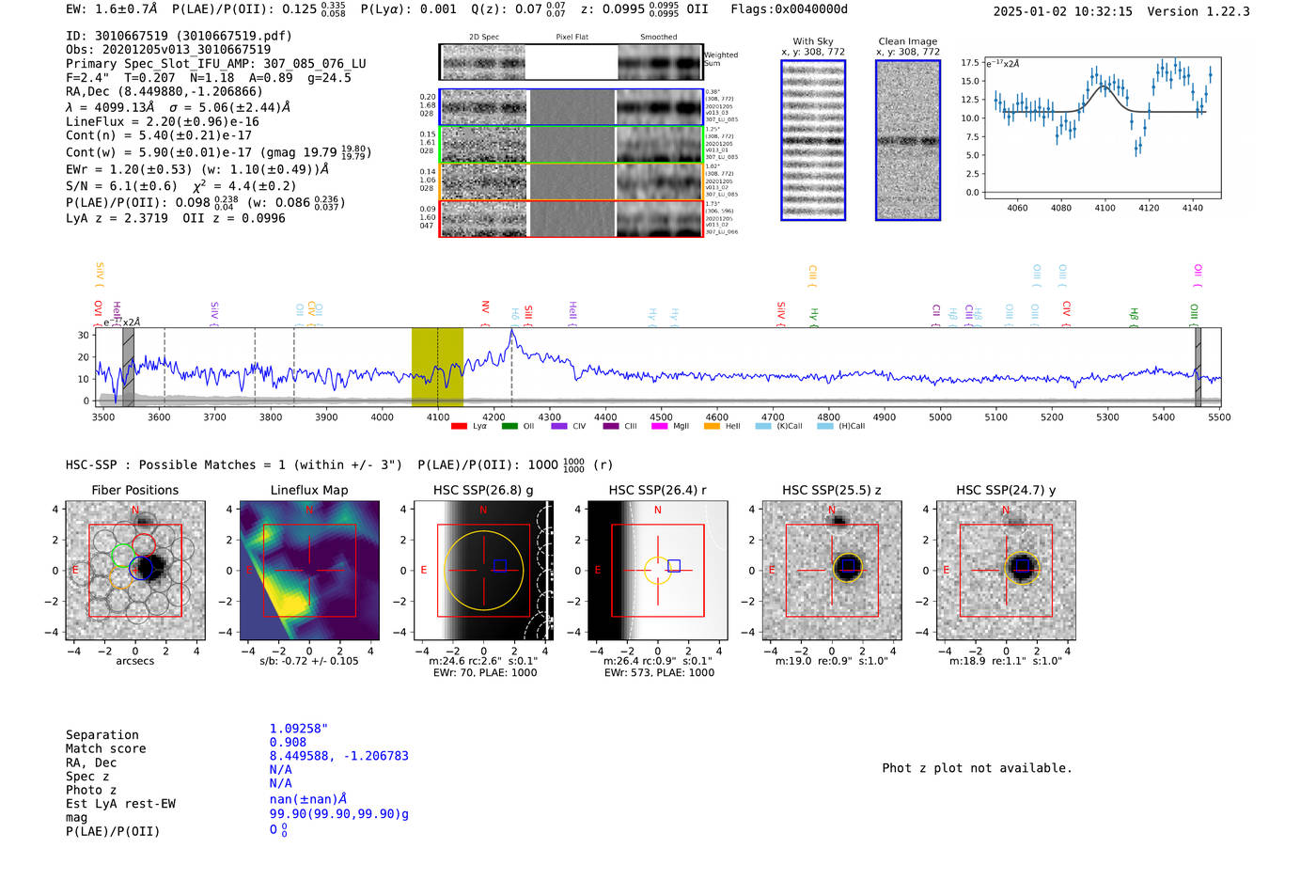Open the HSC SSP(26.4) r cutout
Viewport: 1316px width, 896px height.
pyautogui.click(x=657, y=571)
